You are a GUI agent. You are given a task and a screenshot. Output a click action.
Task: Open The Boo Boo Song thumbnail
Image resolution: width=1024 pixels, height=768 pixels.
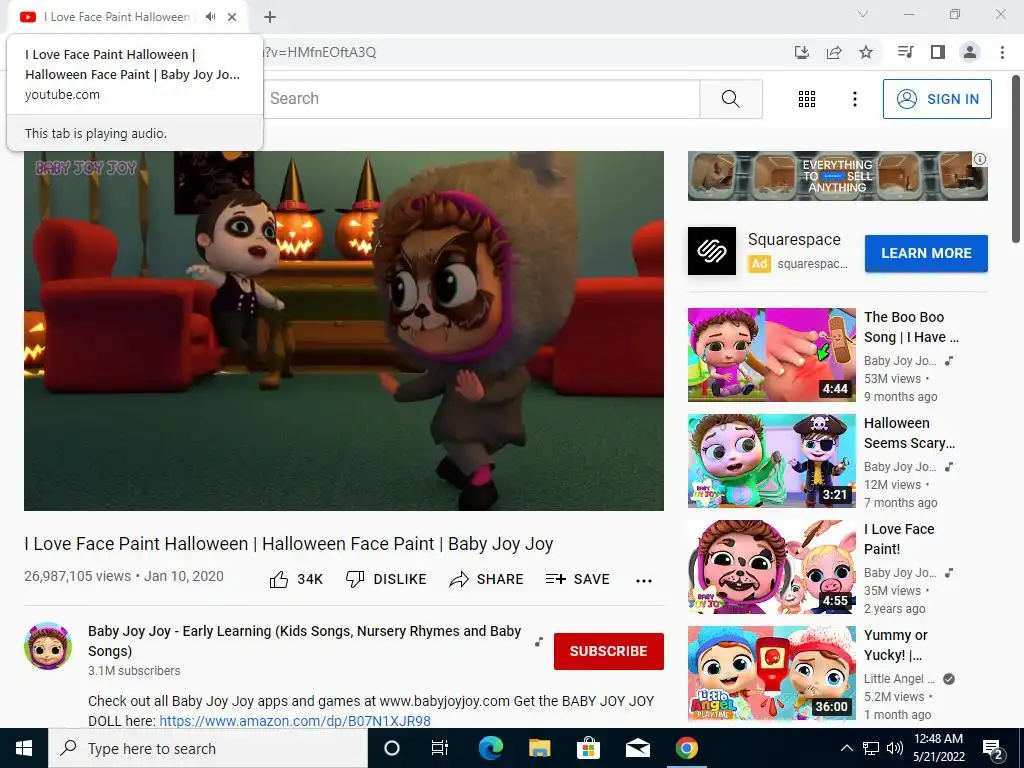coord(771,355)
